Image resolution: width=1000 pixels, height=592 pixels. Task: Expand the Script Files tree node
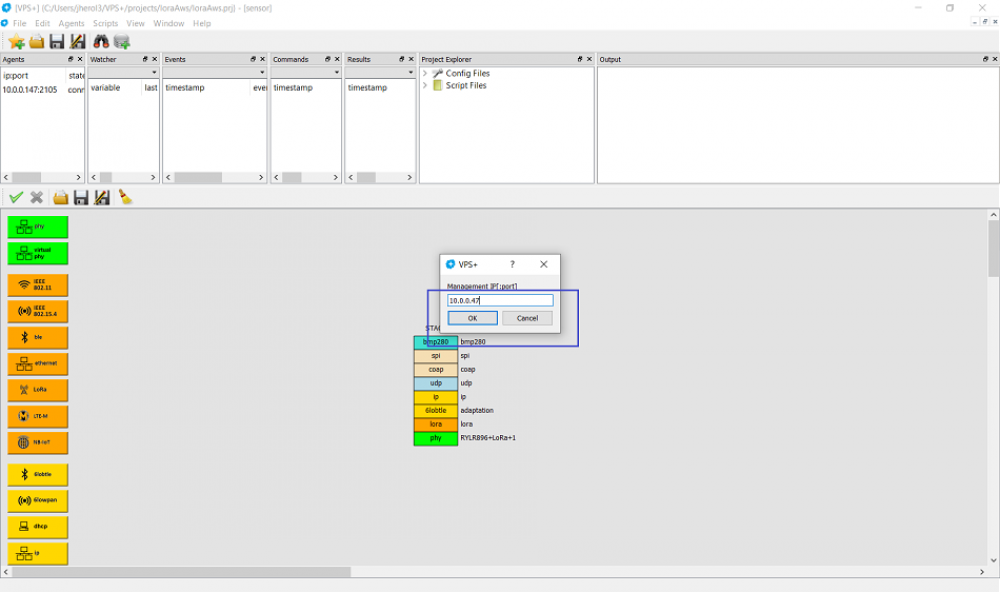coord(425,85)
